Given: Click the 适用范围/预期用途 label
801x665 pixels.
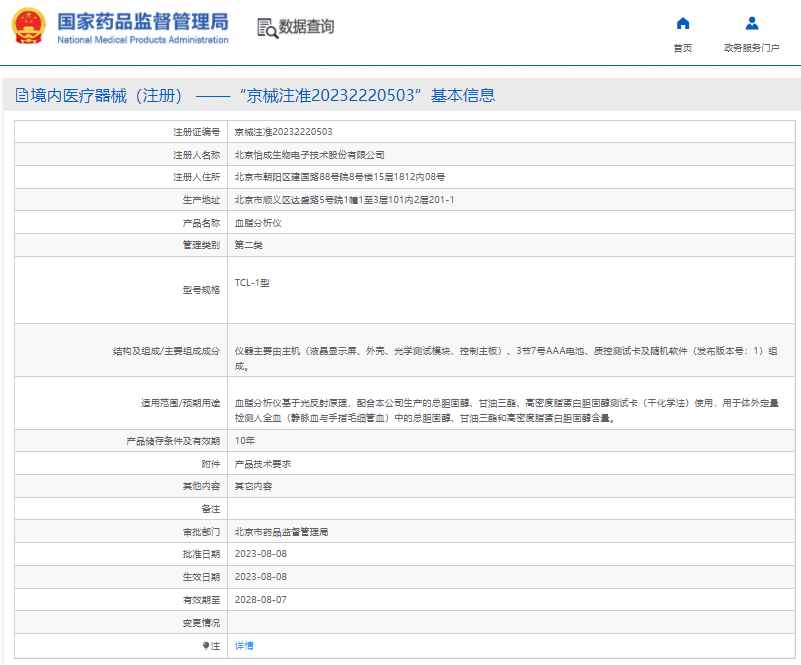Looking at the screenshot, I should [180, 403].
